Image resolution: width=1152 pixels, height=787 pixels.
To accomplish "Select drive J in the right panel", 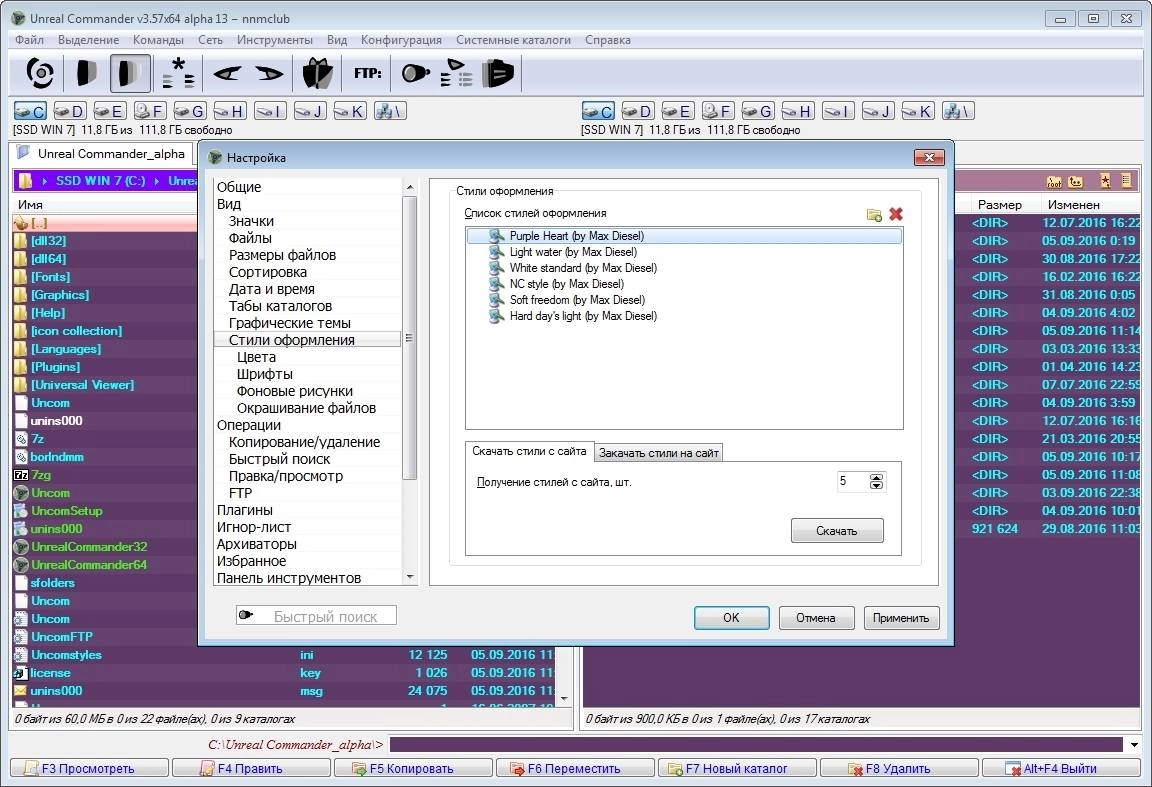I will coord(878,111).
